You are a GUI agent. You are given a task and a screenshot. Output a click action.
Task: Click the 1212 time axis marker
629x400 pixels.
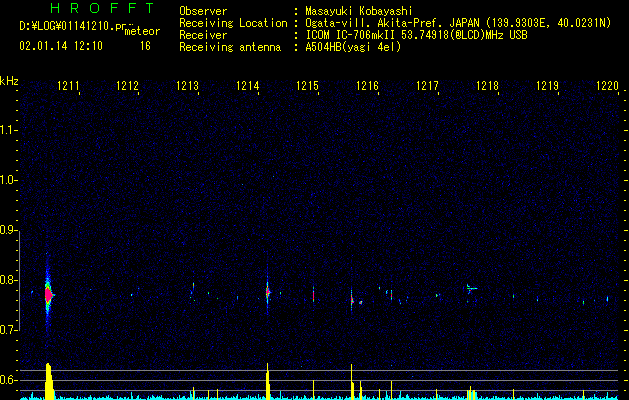(x=128, y=86)
